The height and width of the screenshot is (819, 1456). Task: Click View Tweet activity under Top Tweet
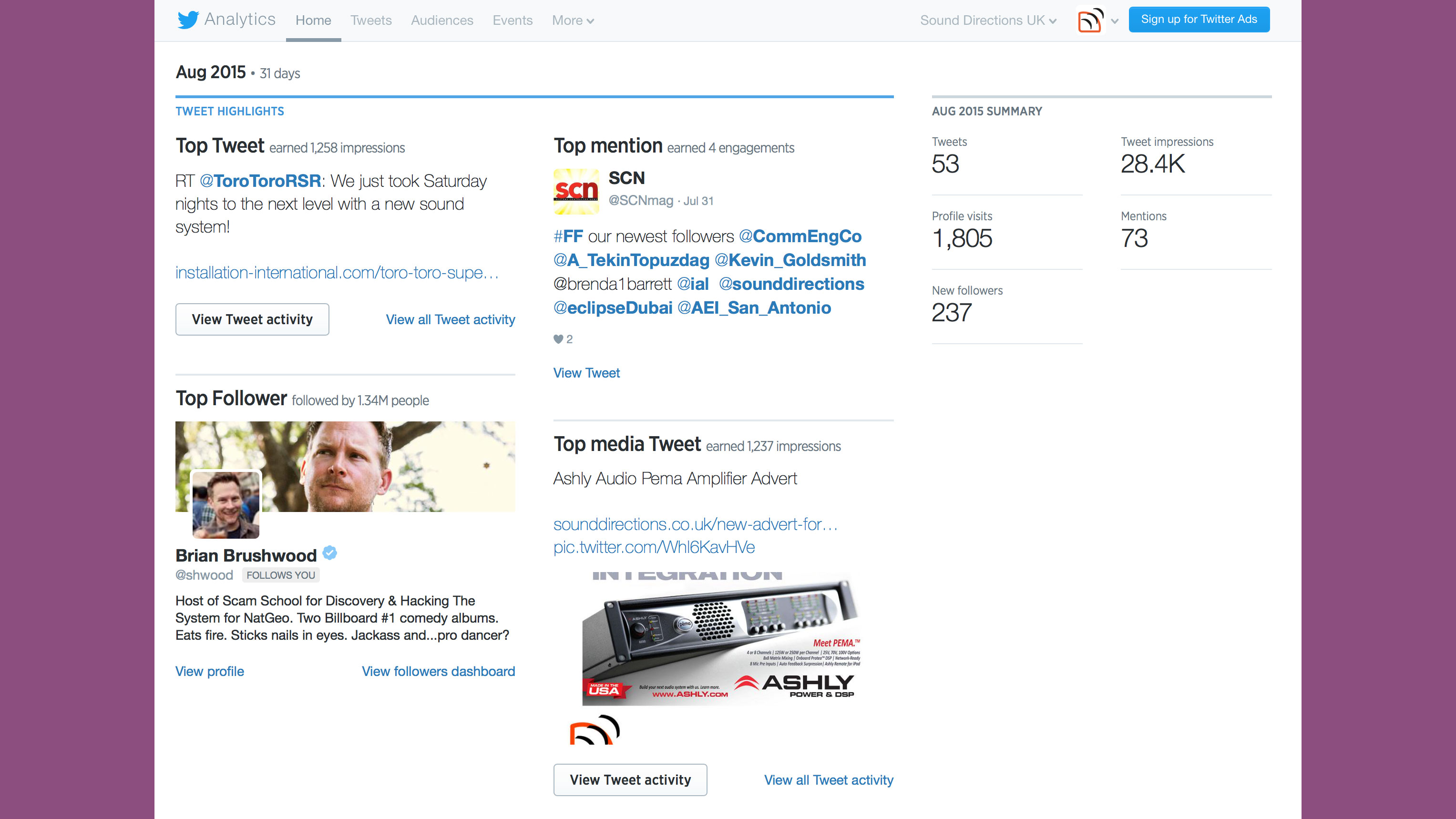pos(252,319)
